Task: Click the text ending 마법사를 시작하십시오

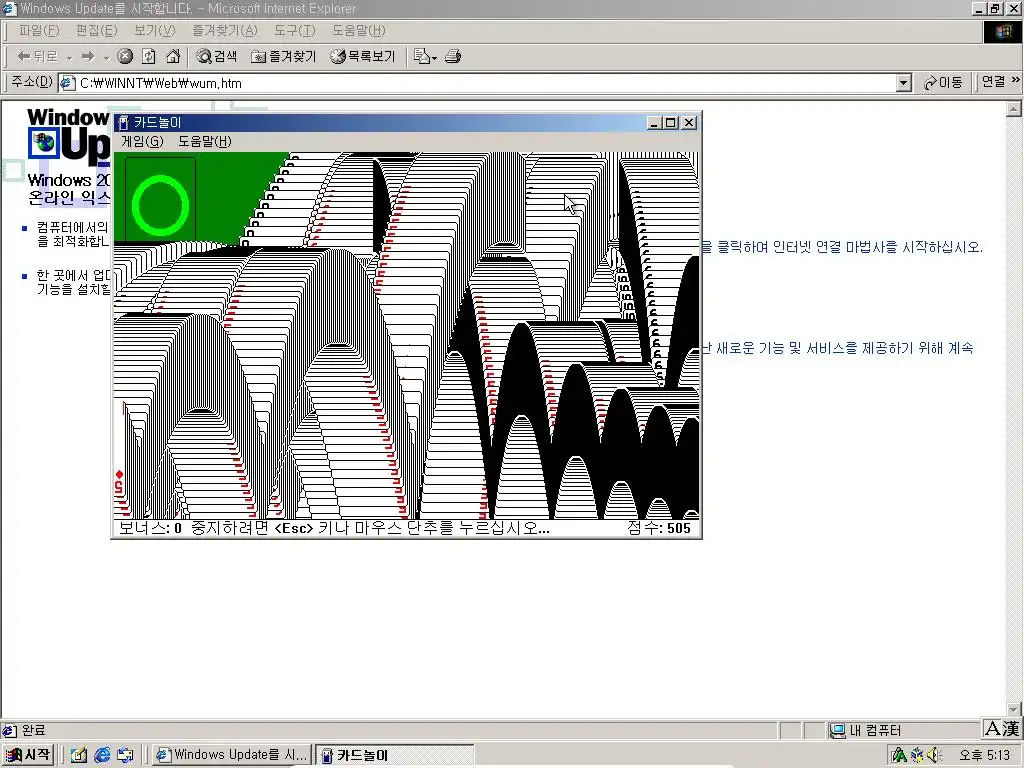Action: (842, 248)
